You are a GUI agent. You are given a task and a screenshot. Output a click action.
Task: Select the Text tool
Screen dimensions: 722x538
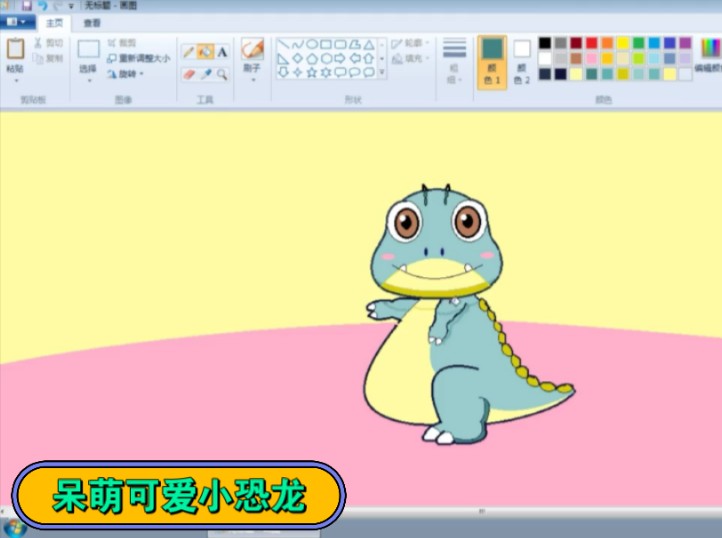(x=222, y=52)
